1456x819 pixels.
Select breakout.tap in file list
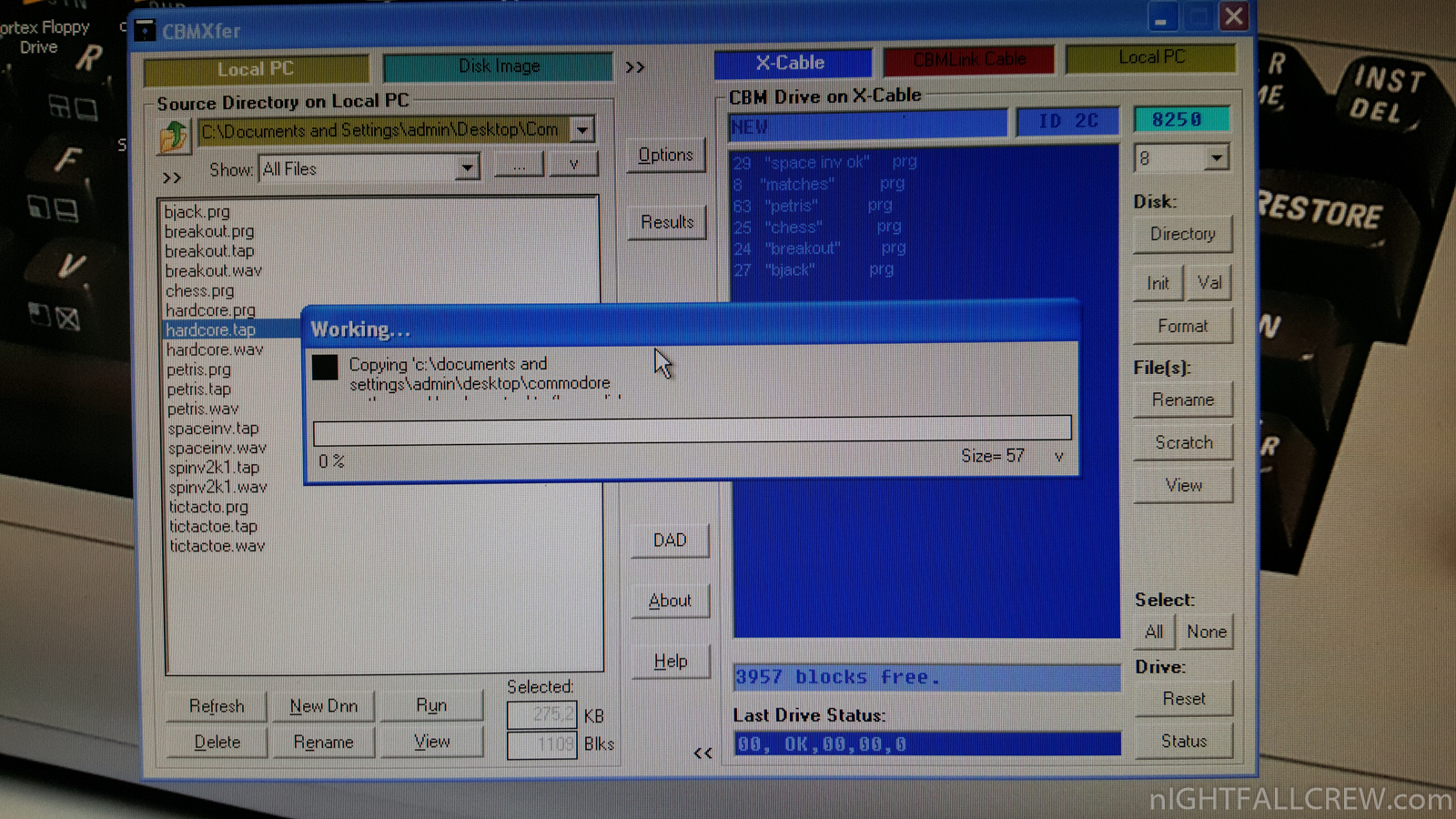[209, 251]
